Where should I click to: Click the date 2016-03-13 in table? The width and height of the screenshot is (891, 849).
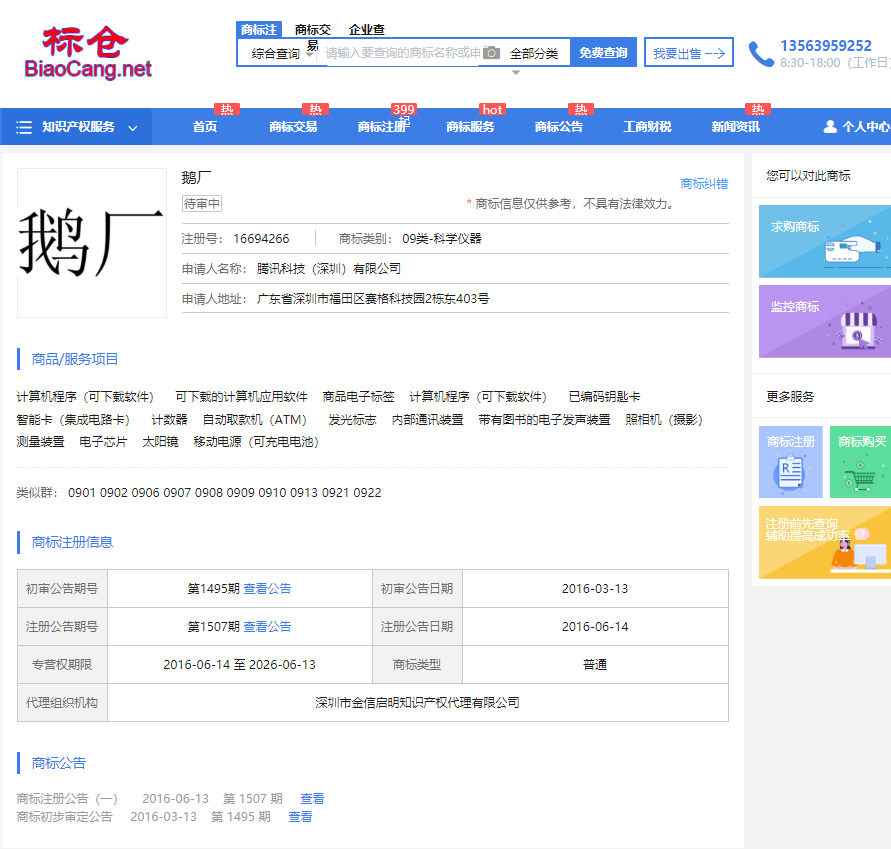595,589
